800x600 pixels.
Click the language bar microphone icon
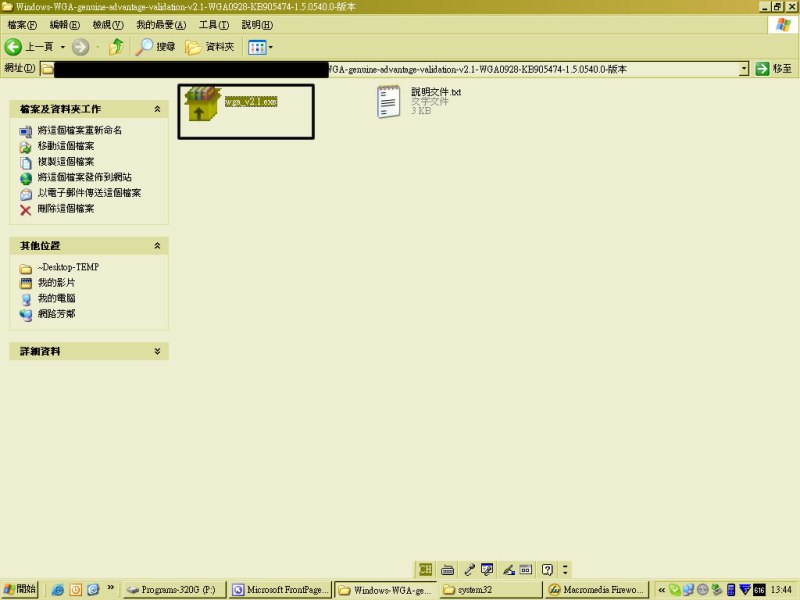pos(469,569)
